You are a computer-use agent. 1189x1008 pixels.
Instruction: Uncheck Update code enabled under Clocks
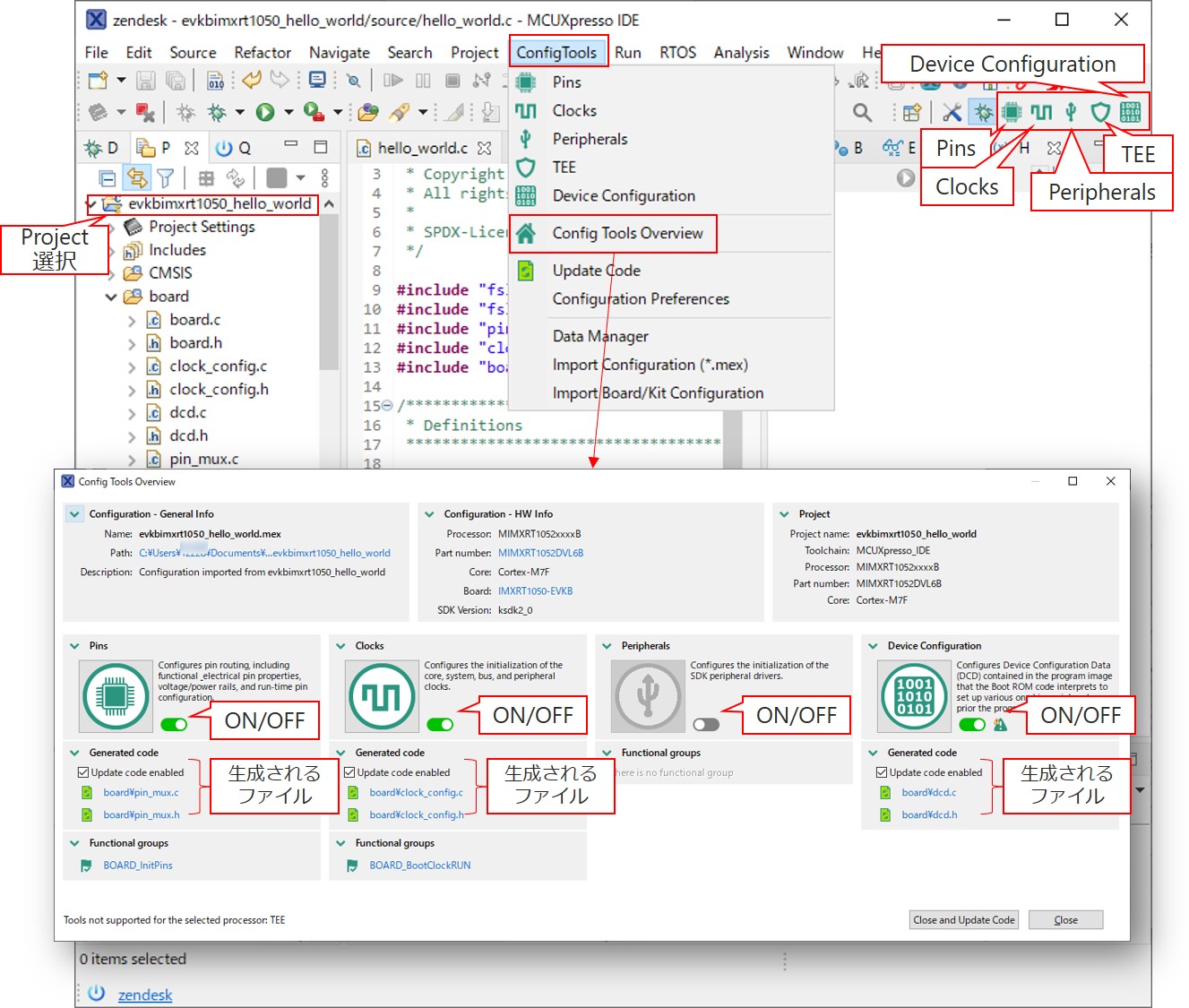tap(349, 772)
